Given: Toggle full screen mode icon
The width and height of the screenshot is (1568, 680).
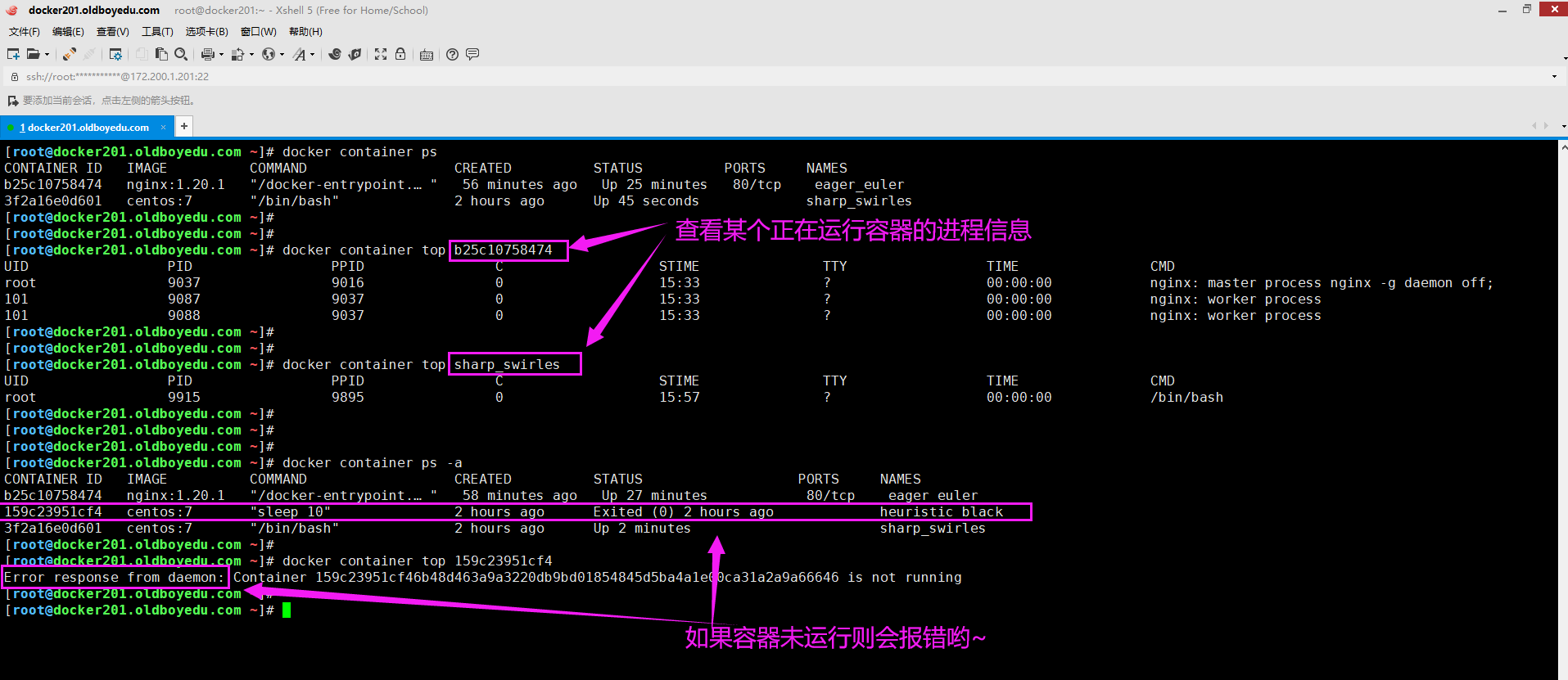Looking at the screenshot, I should (x=381, y=55).
